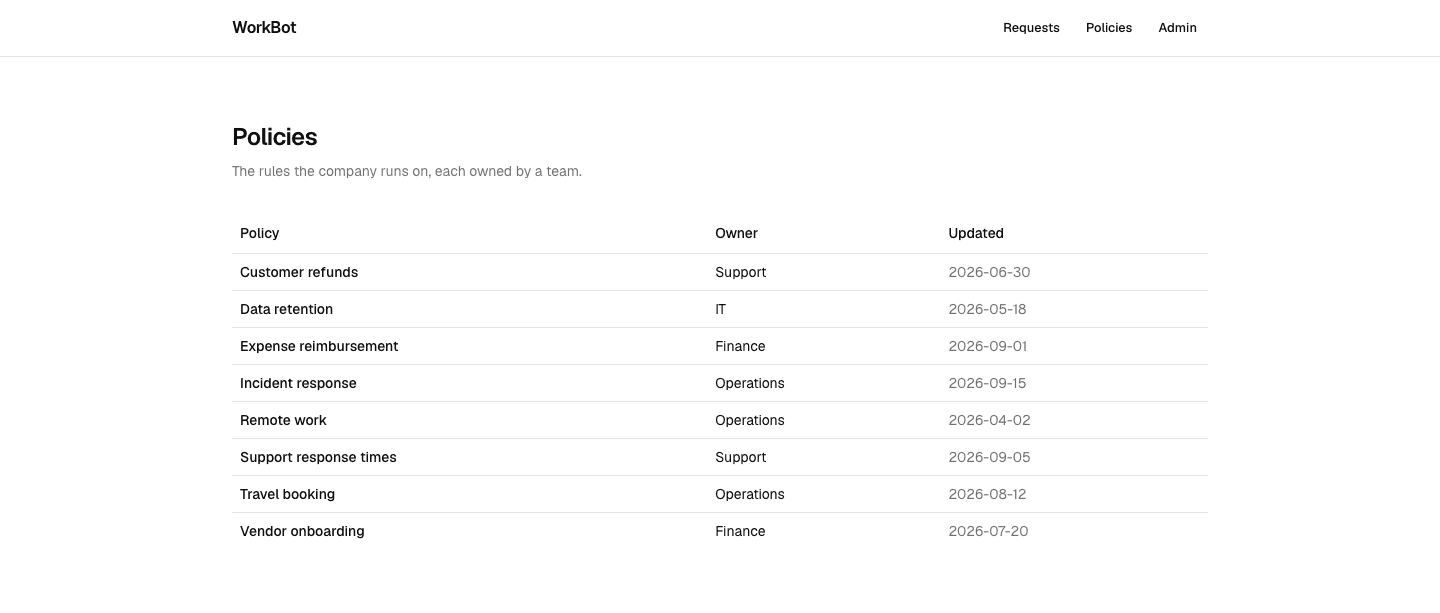Select the IT owner cell

point(720,309)
